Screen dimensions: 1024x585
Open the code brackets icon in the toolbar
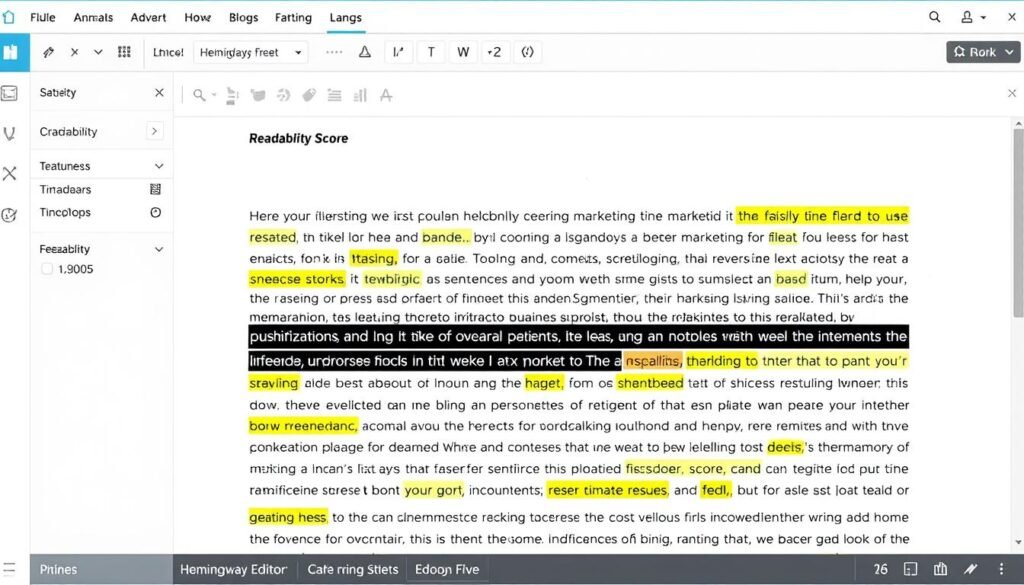527,51
